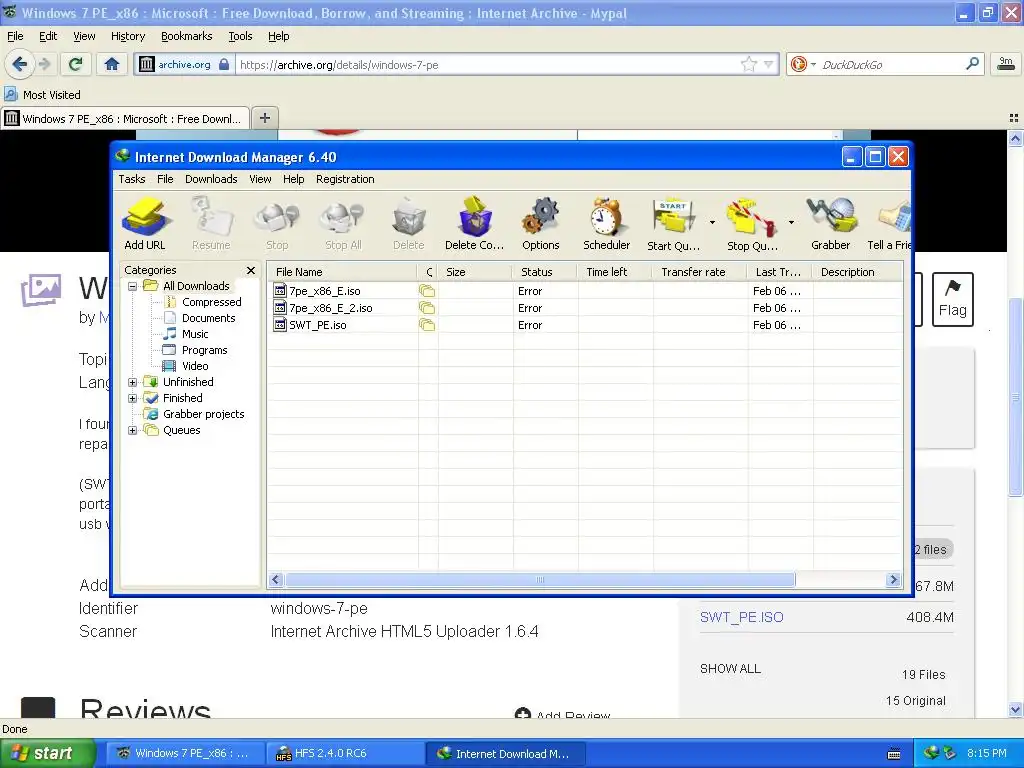Open the Scheduler clock icon
1024x768 pixels.
[x=607, y=224]
